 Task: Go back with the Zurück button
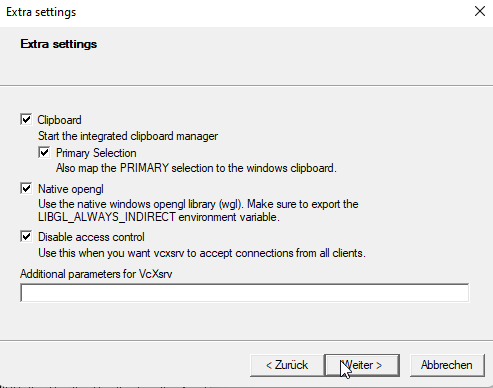(287, 365)
